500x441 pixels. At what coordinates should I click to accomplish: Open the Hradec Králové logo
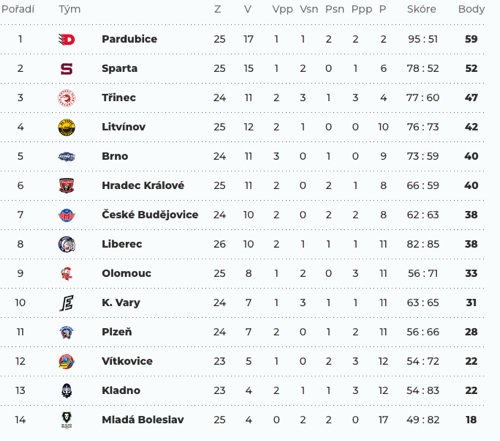pyautogui.click(x=66, y=186)
